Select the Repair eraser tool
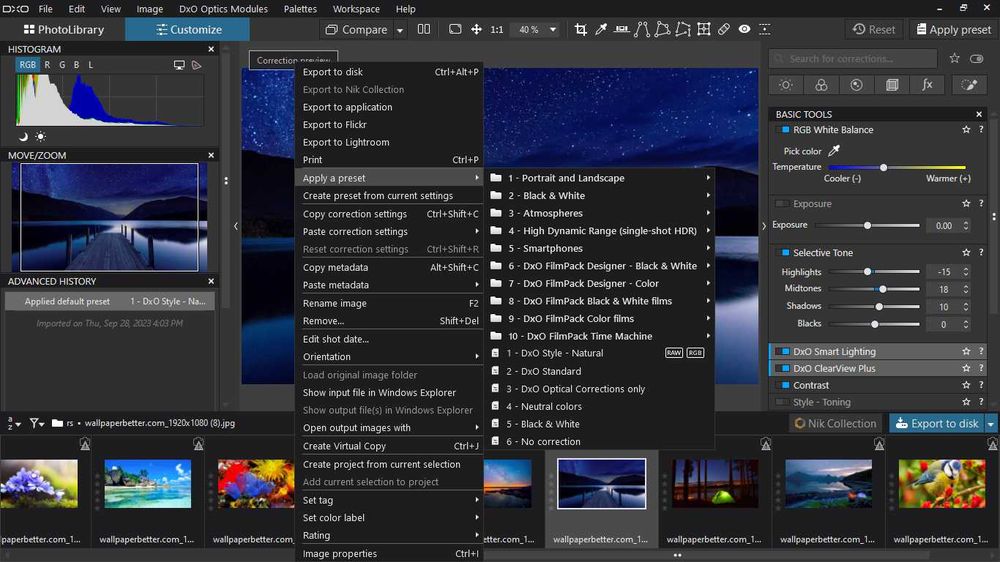 coord(724,30)
